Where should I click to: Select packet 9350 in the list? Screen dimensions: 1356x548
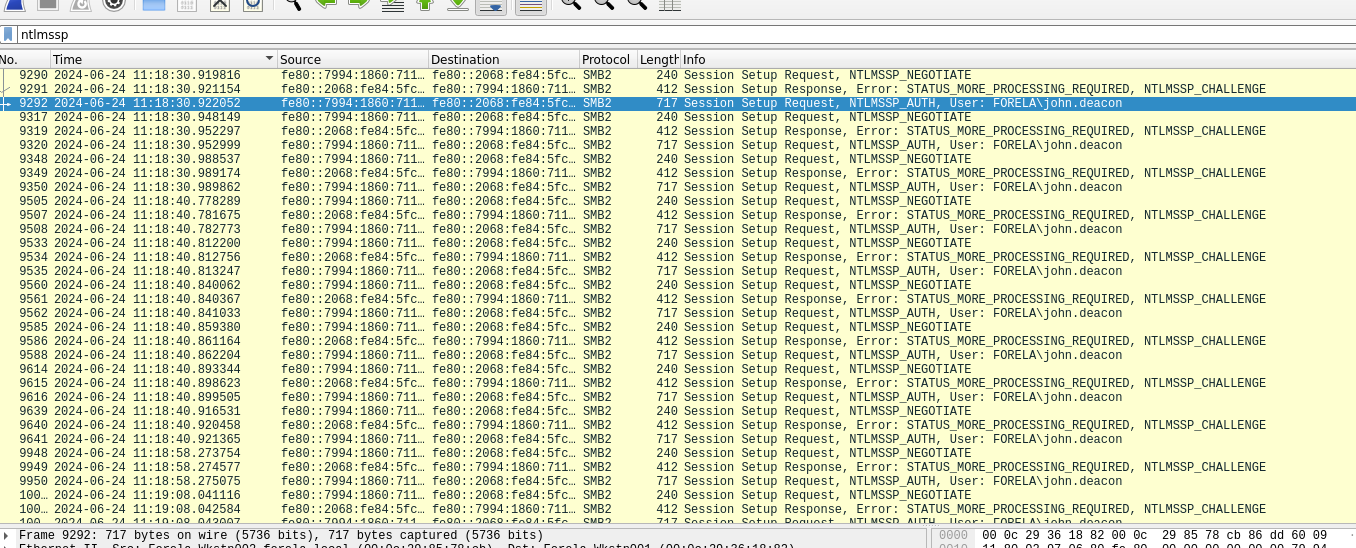tap(678, 187)
